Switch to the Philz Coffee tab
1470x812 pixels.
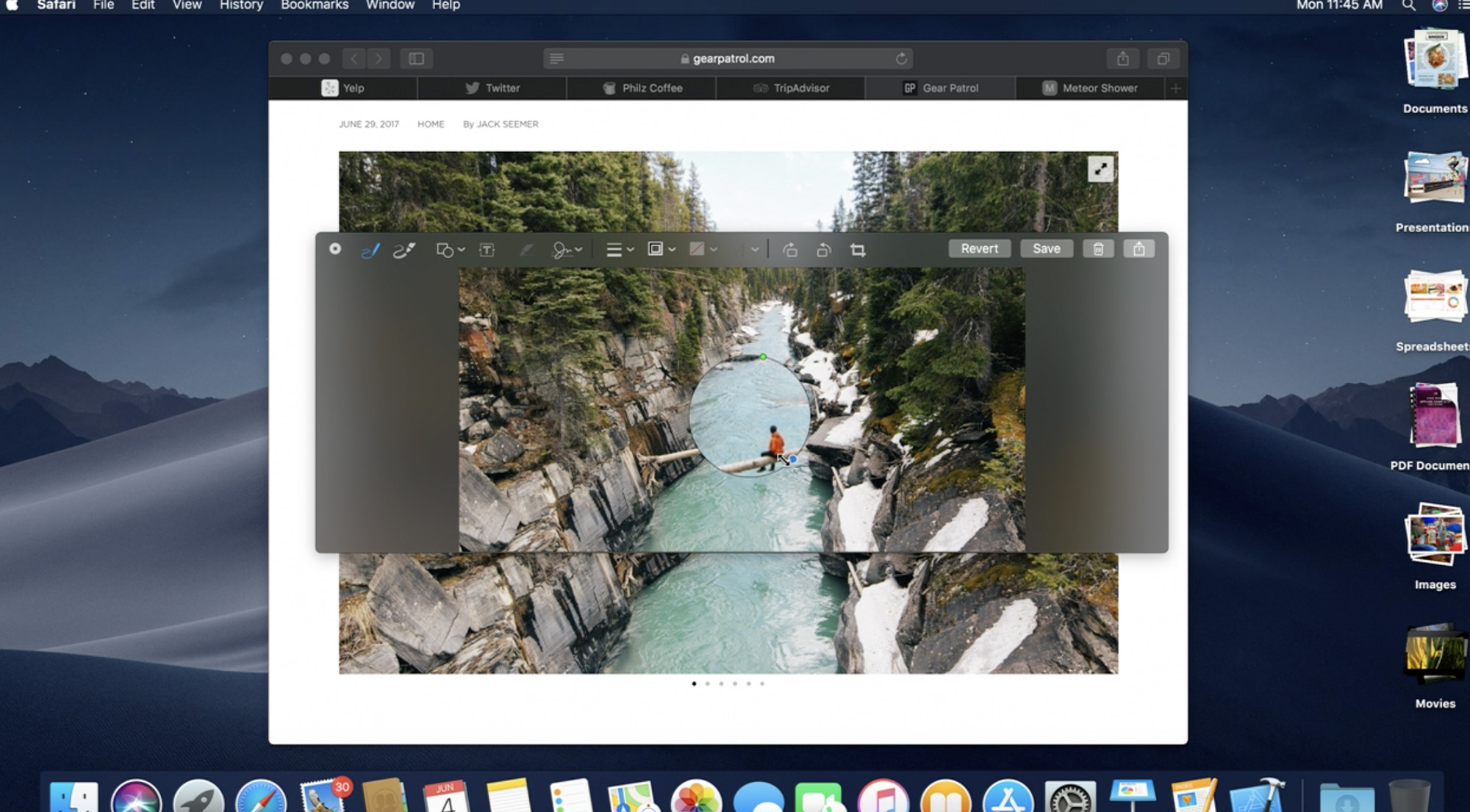(x=642, y=88)
